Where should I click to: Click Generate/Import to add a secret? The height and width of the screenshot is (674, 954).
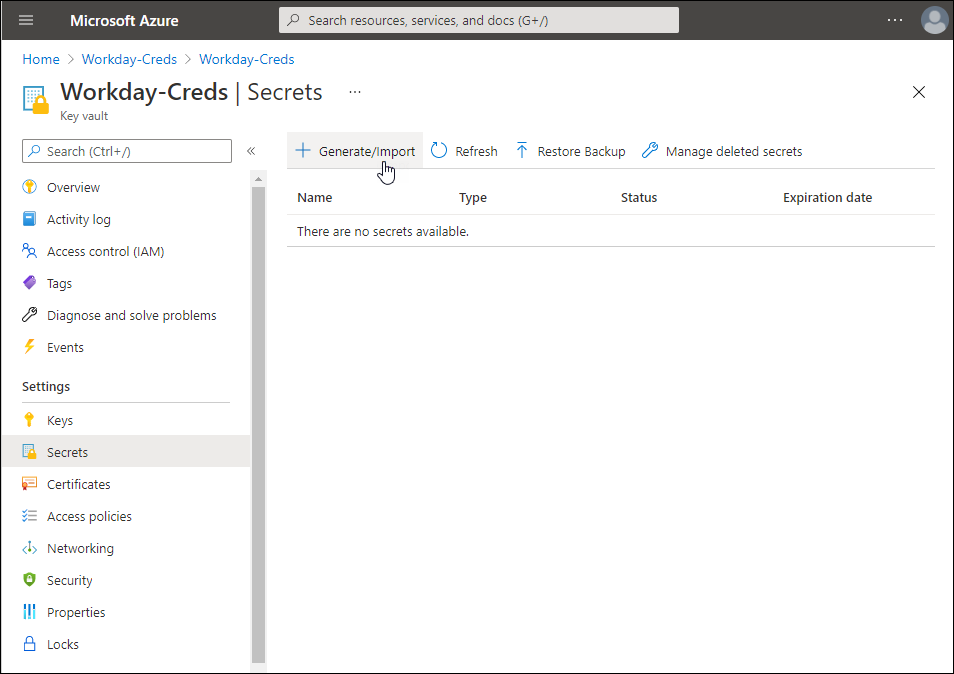click(x=356, y=151)
